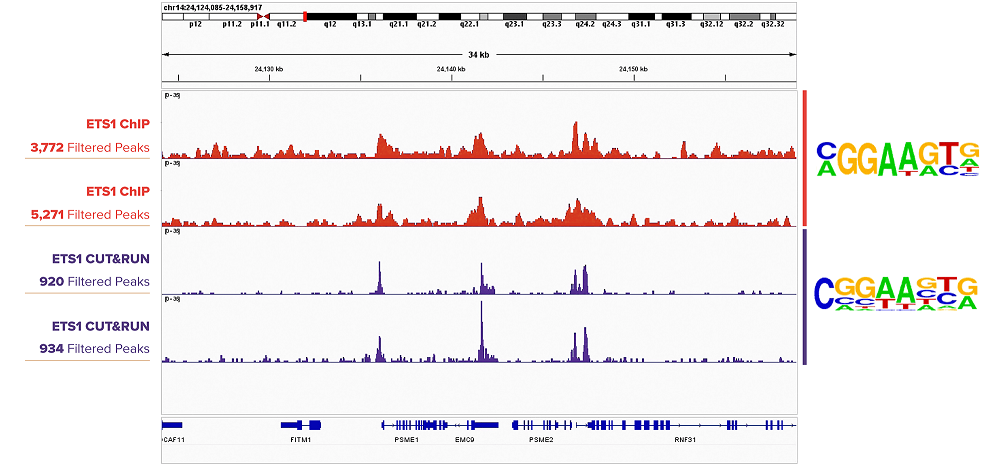
Task: Click the ETS1 ChIP label above 3,772 Filtered Peaks
Action: point(118,124)
